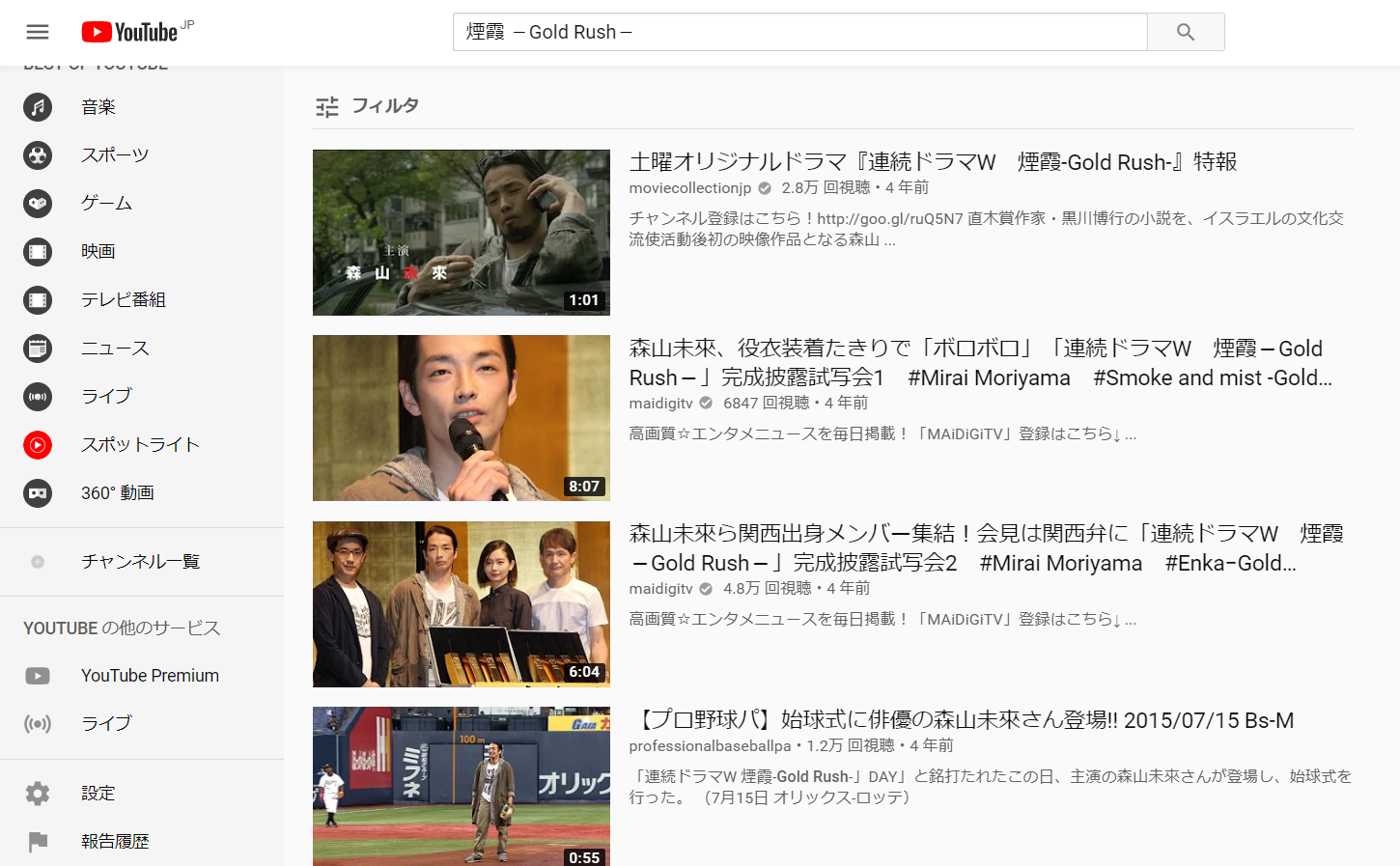Open the 360° 動画 sidebar entry
Image resolution: width=1400 pixels, height=866 pixels.
pos(142,492)
